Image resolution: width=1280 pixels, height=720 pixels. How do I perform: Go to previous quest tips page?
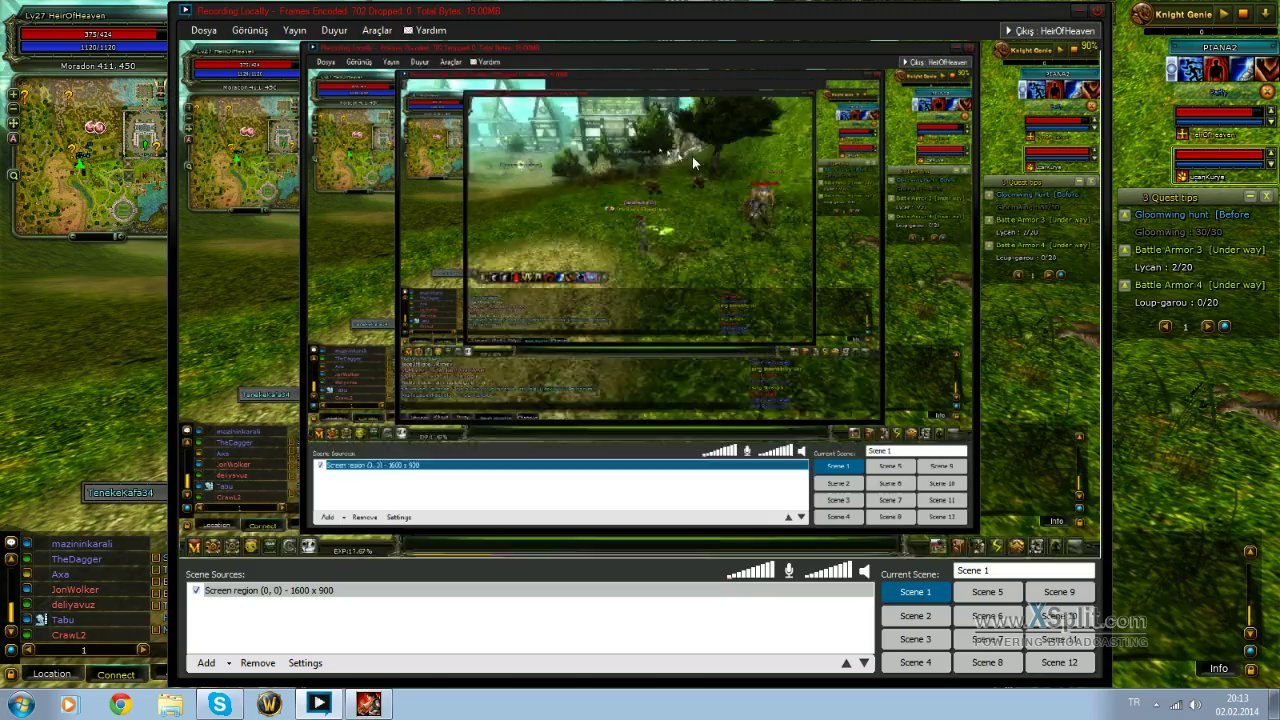click(x=1165, y=326)
